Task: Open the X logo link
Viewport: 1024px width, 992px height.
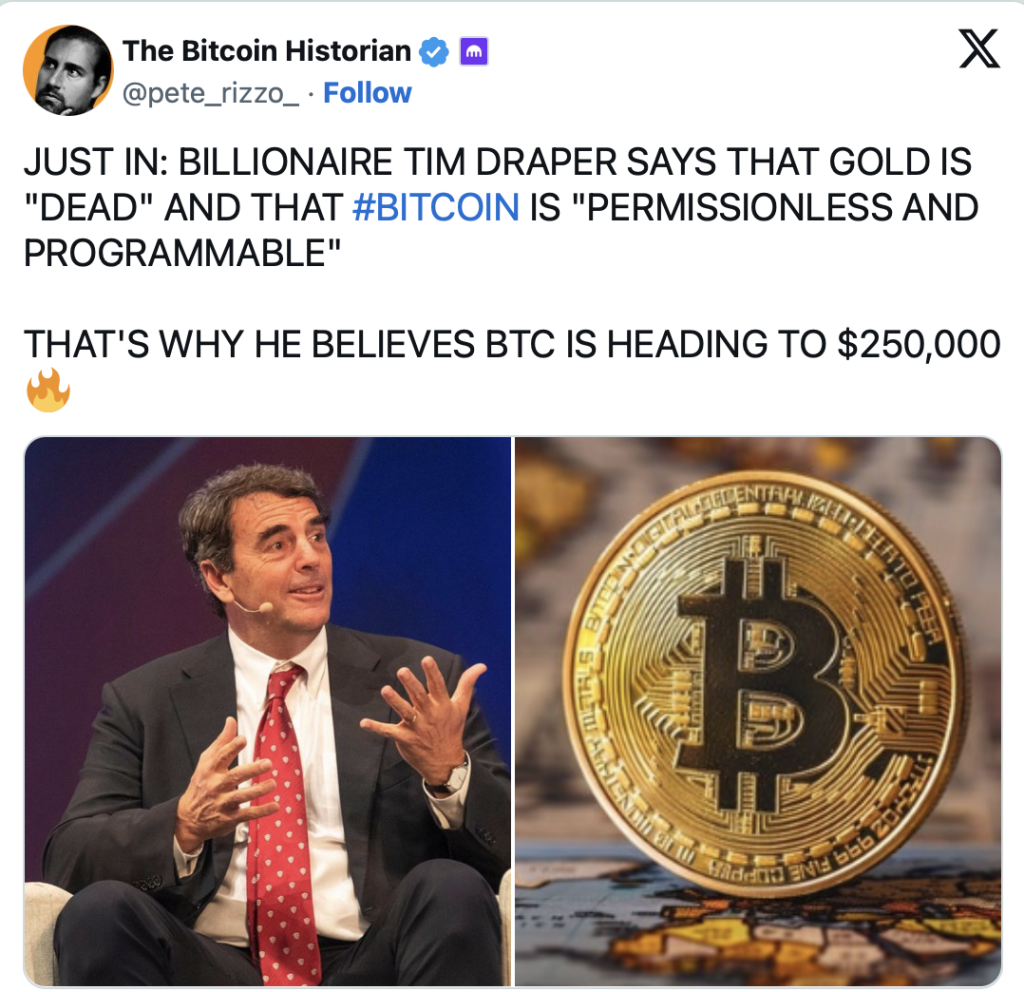Action: tap(979, 48)
